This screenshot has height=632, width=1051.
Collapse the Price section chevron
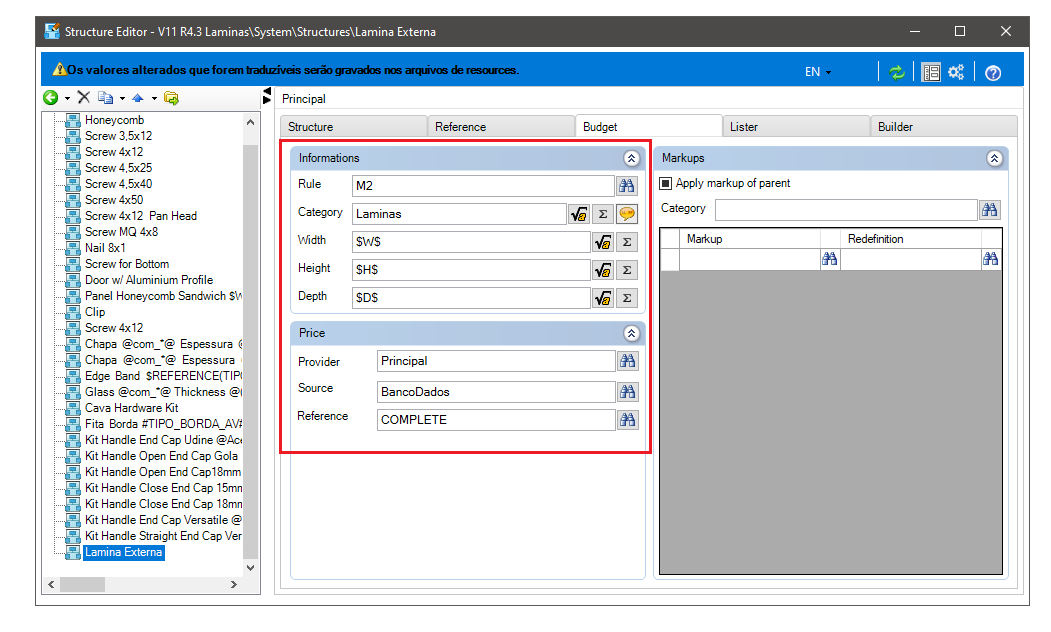[631, 333]
